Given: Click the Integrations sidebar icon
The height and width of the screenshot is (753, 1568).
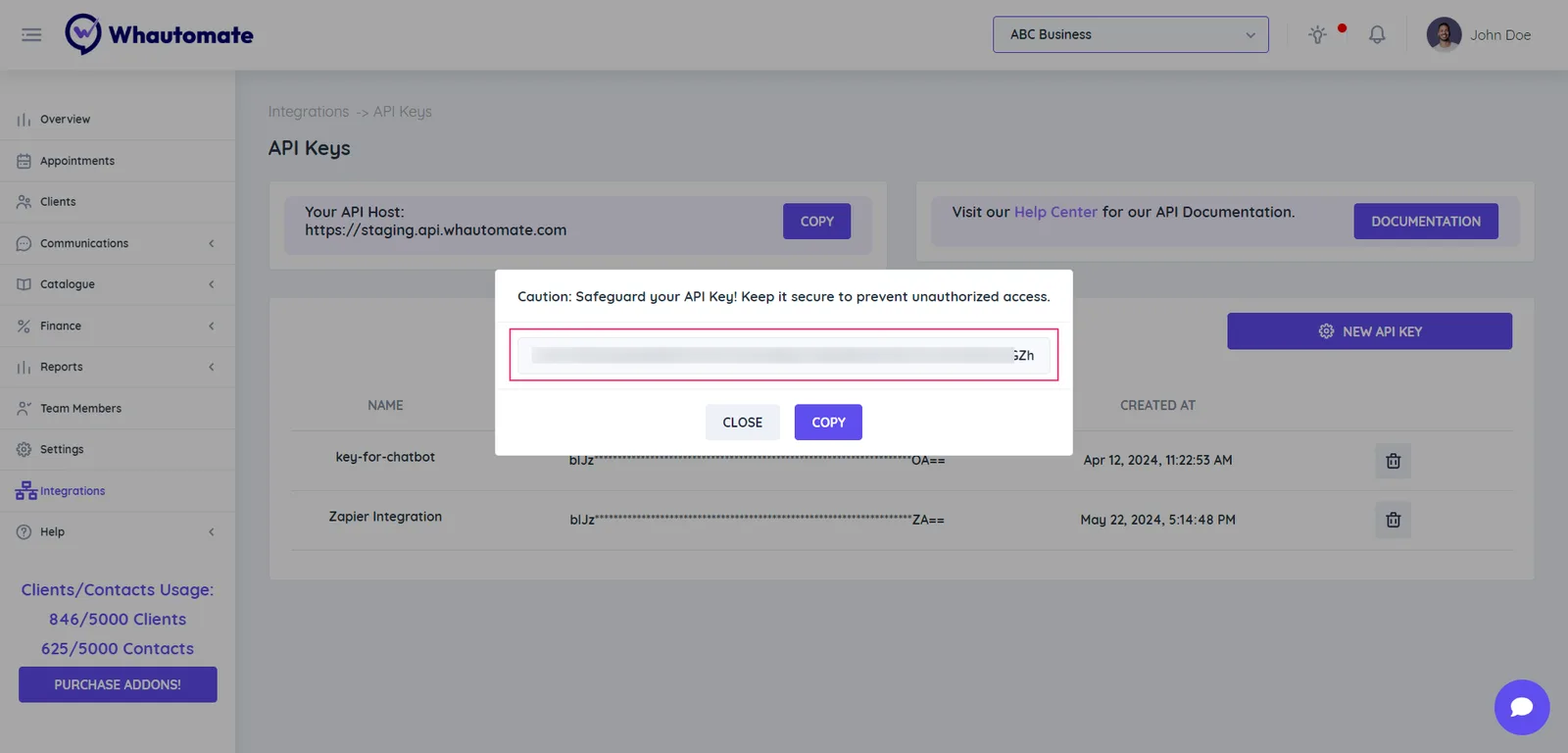Looking at the screenshot, I should (x=26, y=490).
